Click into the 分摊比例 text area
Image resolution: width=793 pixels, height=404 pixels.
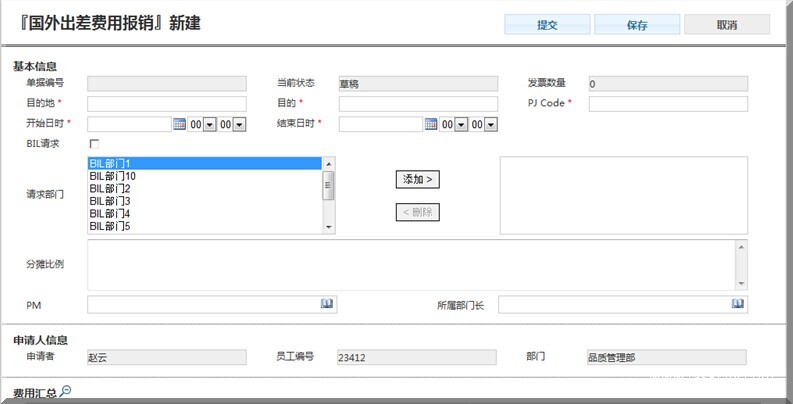tap(412, 265)
